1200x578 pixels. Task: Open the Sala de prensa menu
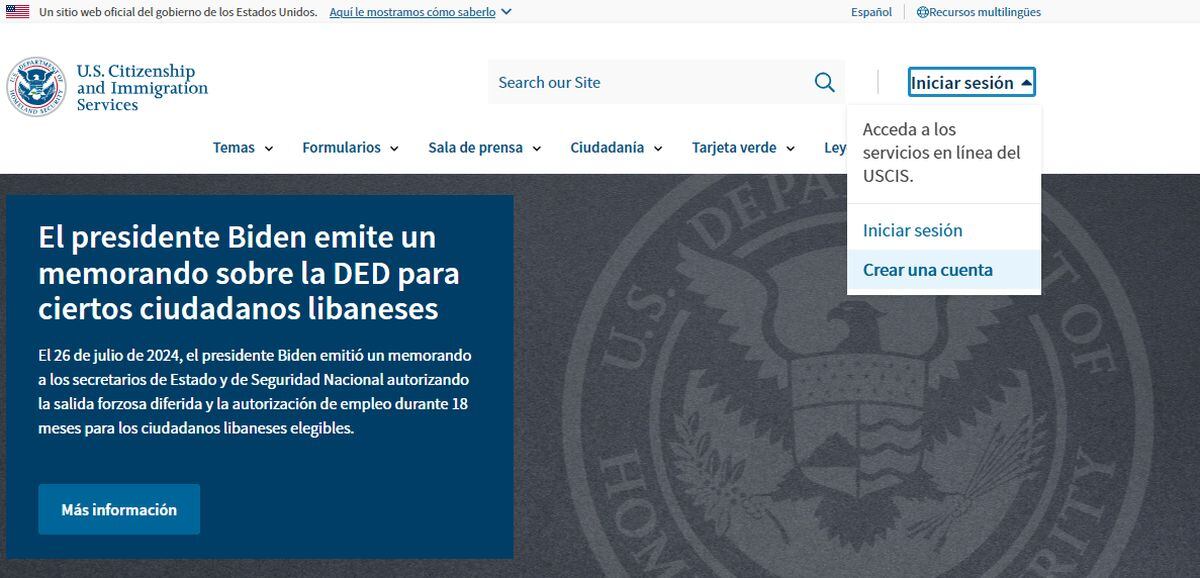pyautogui.click(x=475, y=147)
